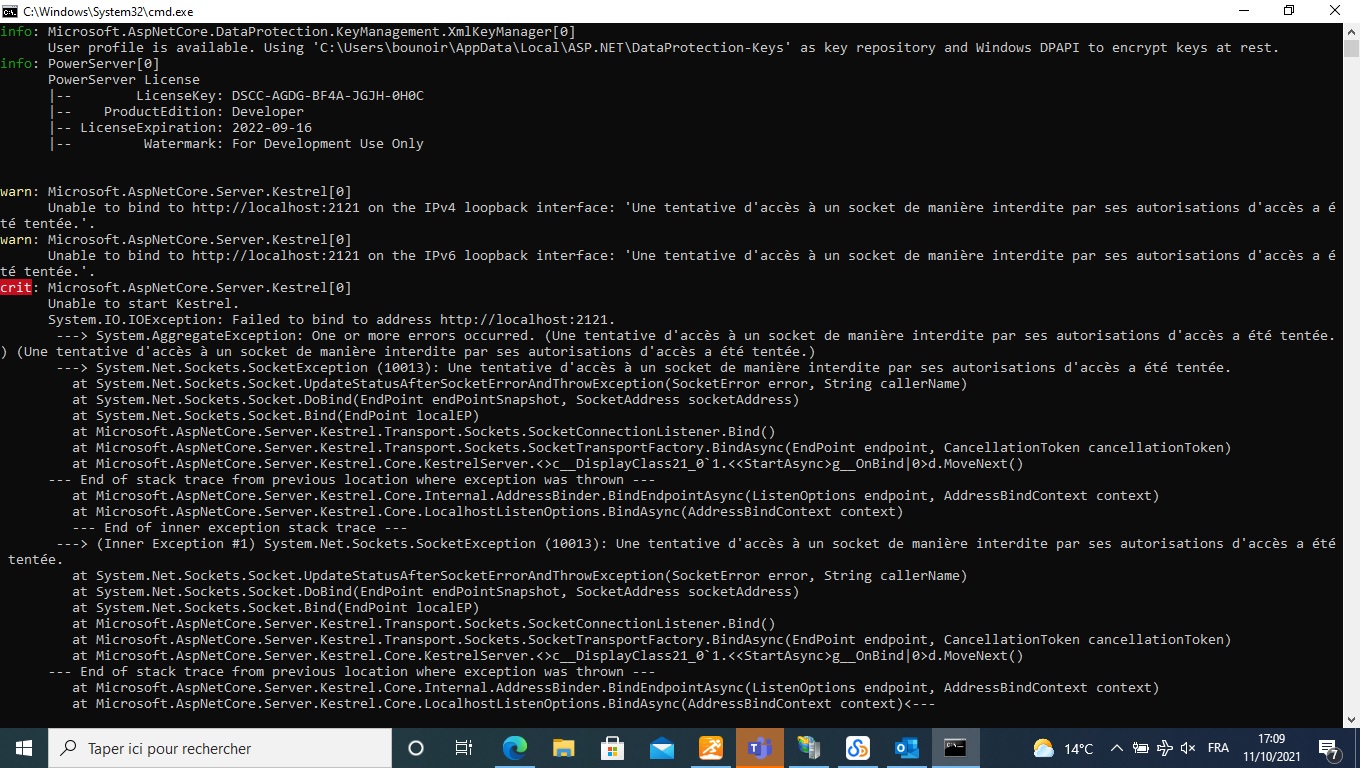
Task: Open Task View on the taskbar
Action: point(464,748)
